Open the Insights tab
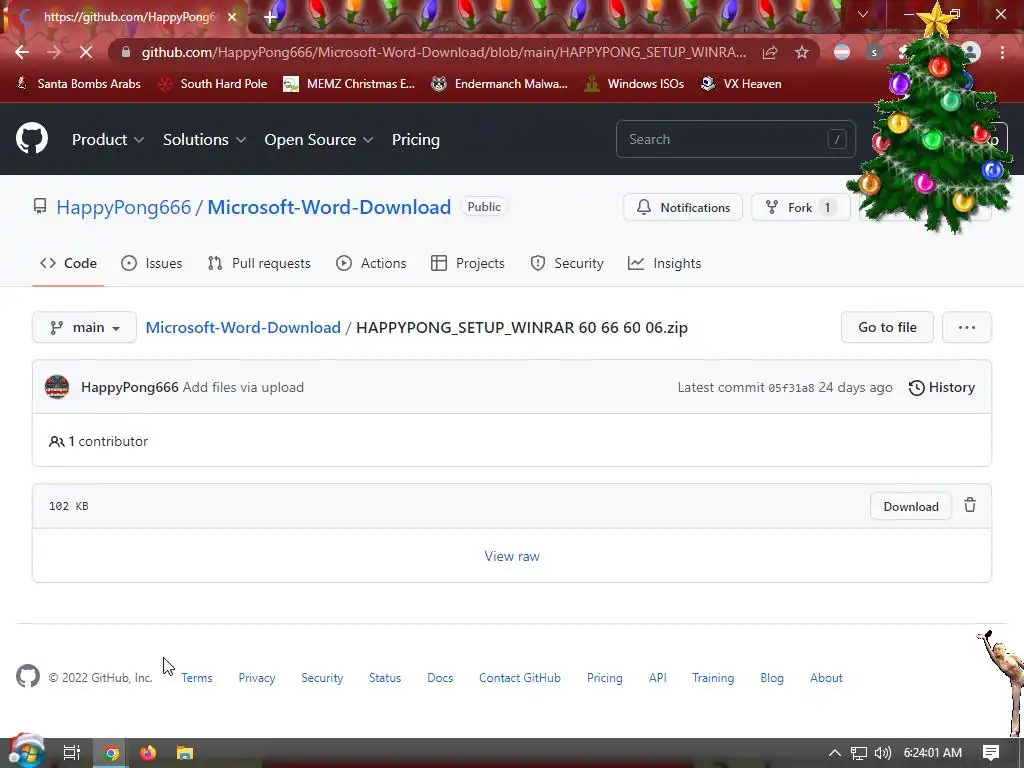The image size is (1024, 768). [x=664, y=263]
